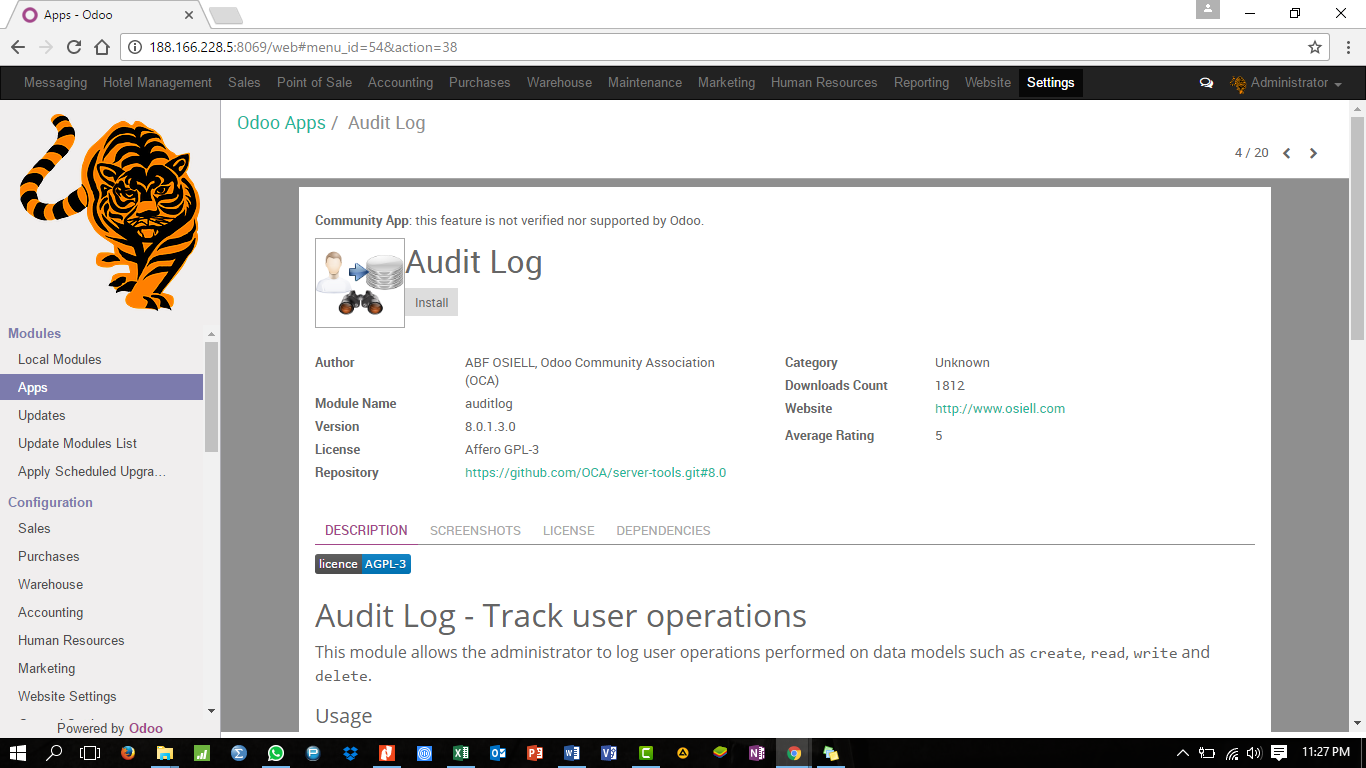Install the Audit Log module
The image size is (1366, 768).
[x=432, y=303]
